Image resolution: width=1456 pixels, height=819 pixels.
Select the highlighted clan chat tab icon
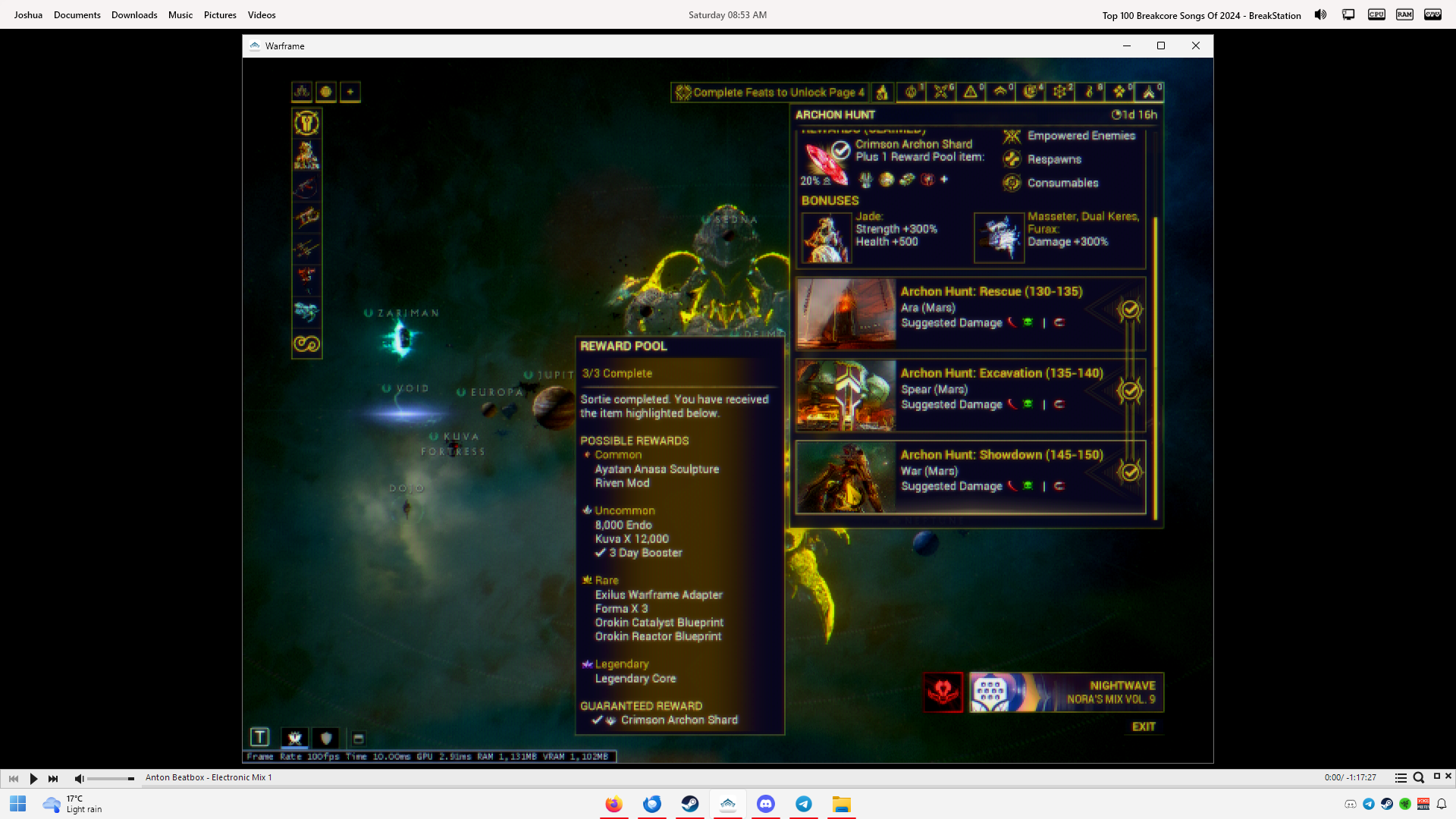click(294, 737)
